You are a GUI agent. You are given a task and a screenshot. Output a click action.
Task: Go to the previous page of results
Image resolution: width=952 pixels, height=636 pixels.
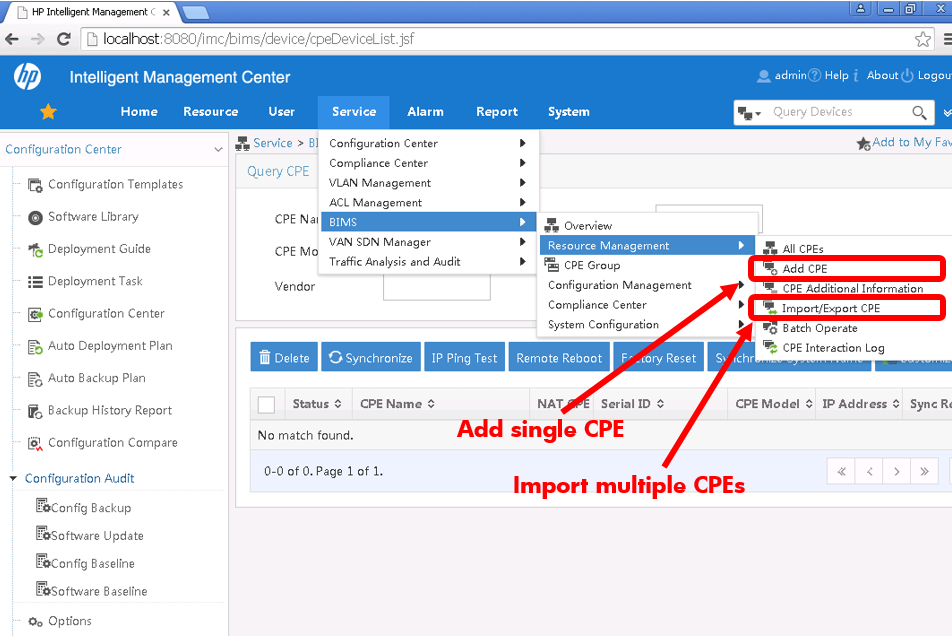pos(869,472)
